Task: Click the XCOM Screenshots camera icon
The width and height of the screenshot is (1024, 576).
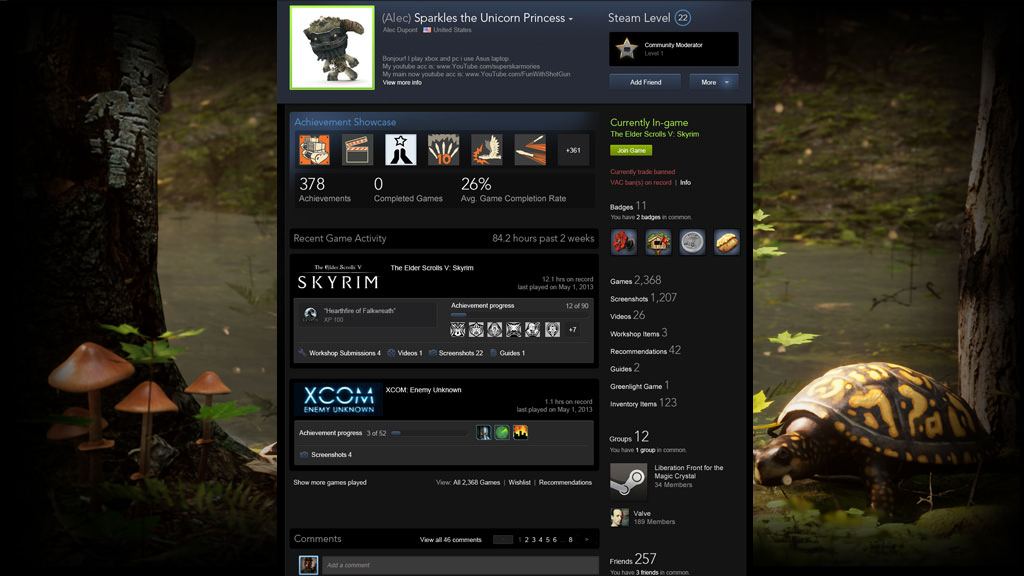Action: pos(304,455)
